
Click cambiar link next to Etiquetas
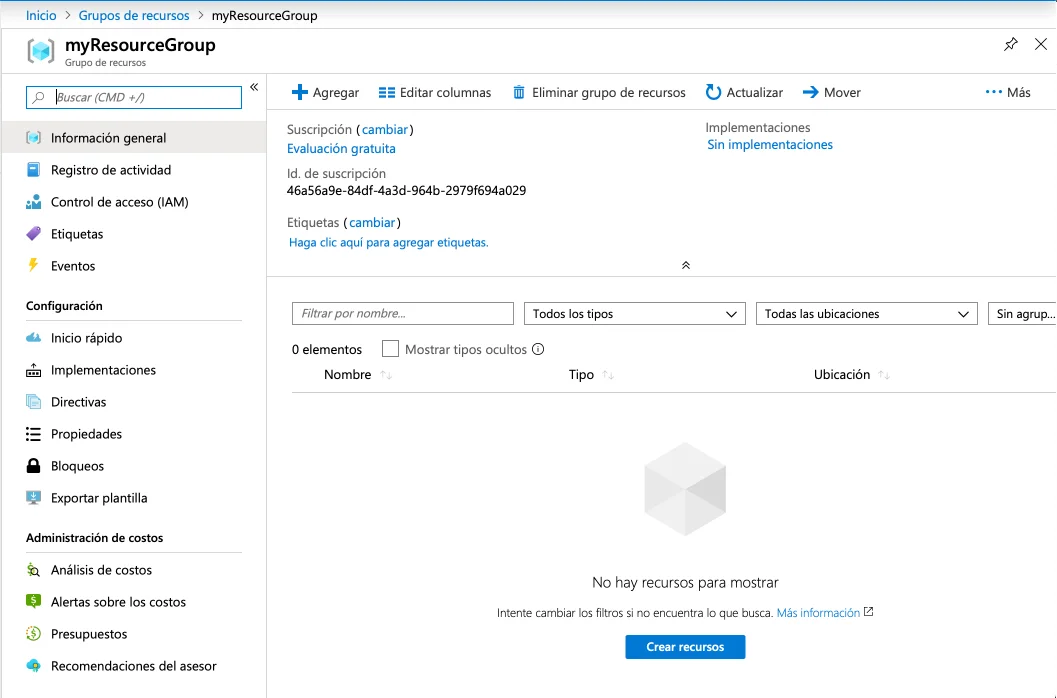click(372, 223)
